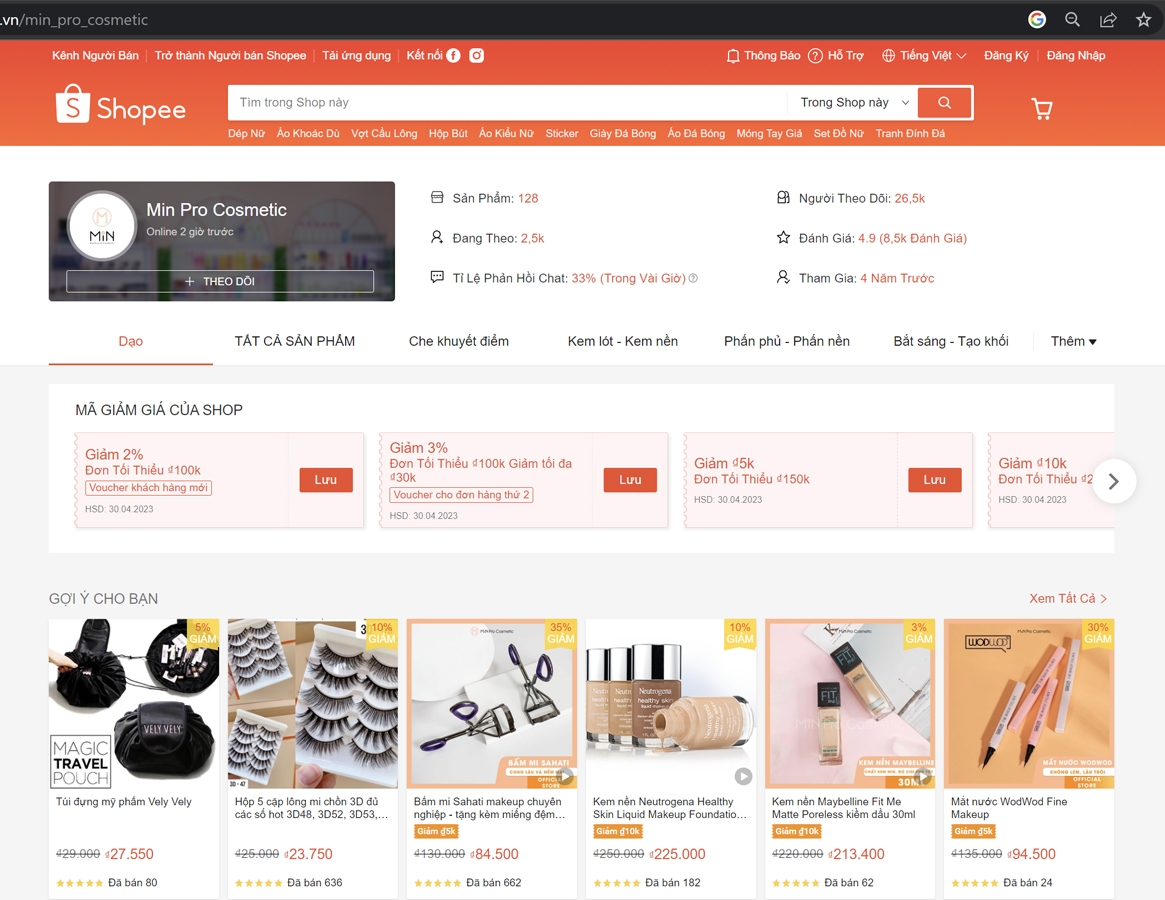Select the Dạo tab

pyautogui.click(x=131, y=341)
